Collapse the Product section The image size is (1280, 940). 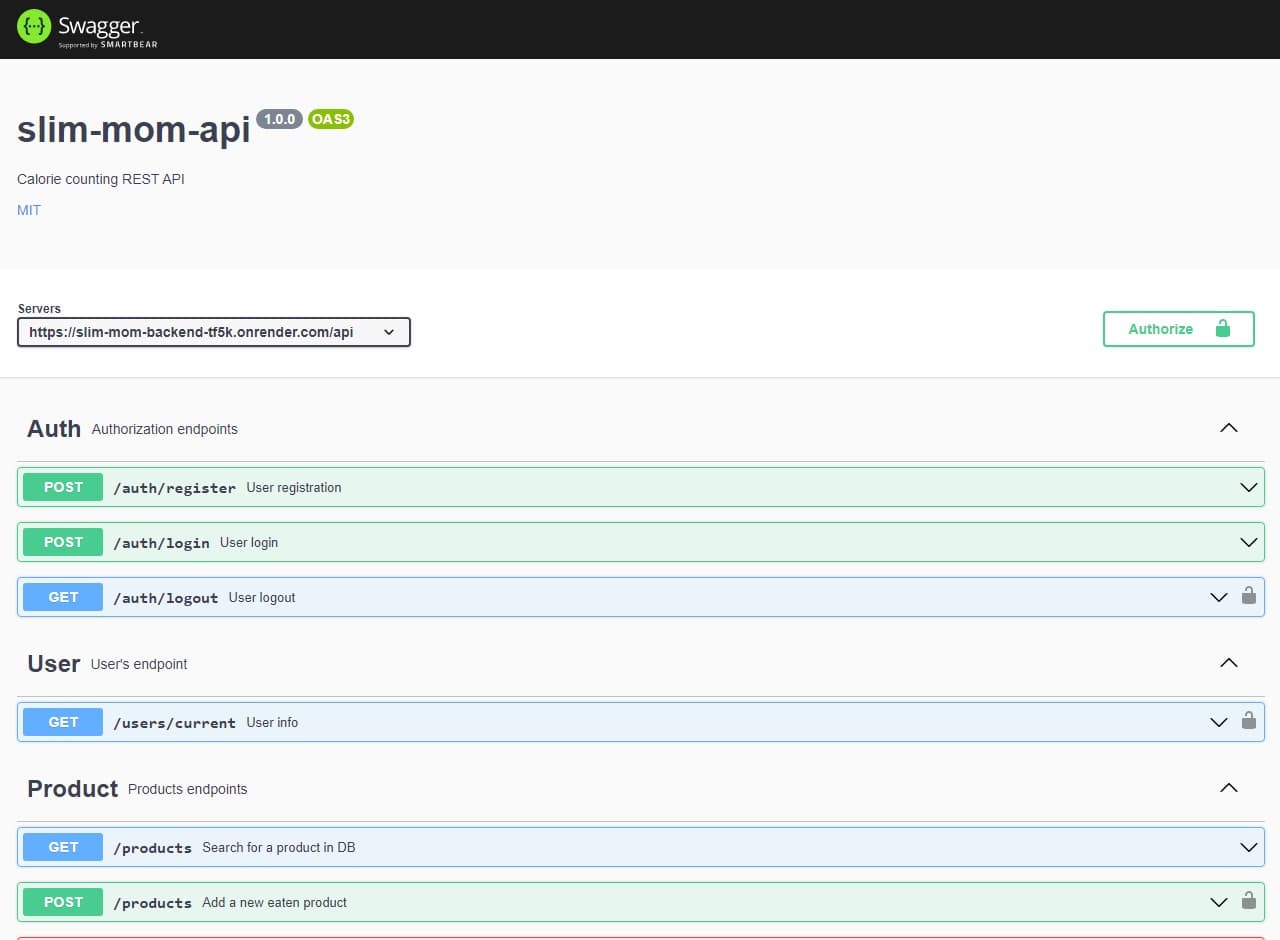1229,788
